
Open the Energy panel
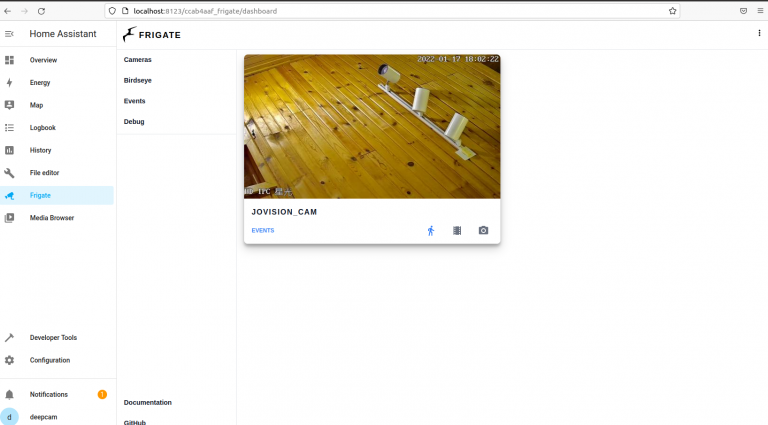40,83
